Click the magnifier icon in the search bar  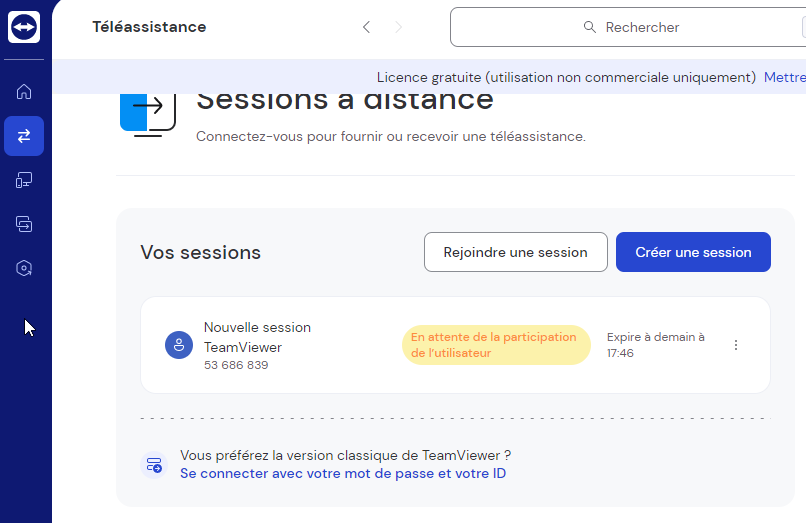[x=590, y=27]
